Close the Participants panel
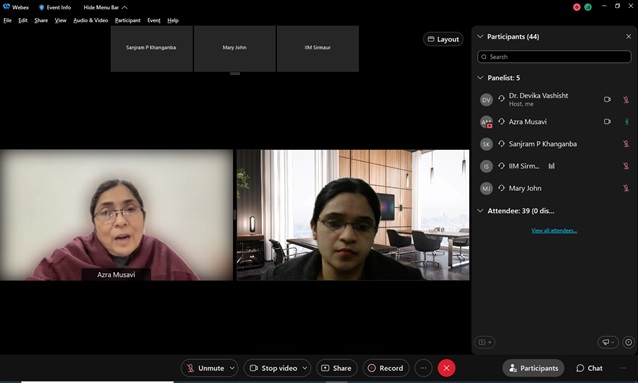Image resolution: width=638 pixels, height=383 pixels. click(x=628, y=37)
